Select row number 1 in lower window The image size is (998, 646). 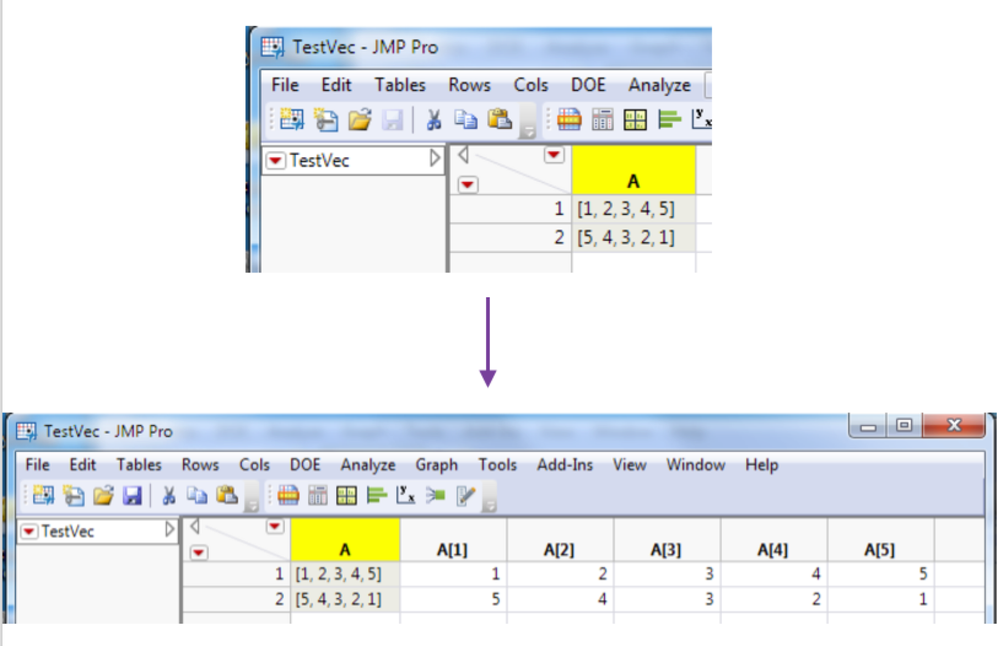(x=236, y=574)
